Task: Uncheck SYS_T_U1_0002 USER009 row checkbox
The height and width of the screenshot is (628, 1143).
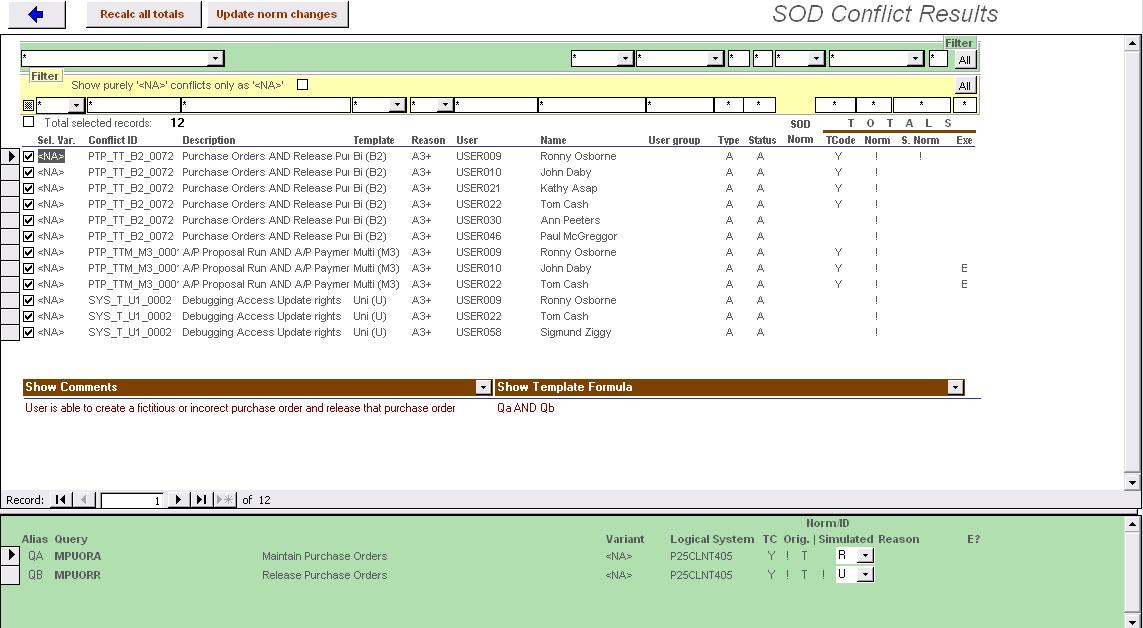Action: click(x=28, y=300)
